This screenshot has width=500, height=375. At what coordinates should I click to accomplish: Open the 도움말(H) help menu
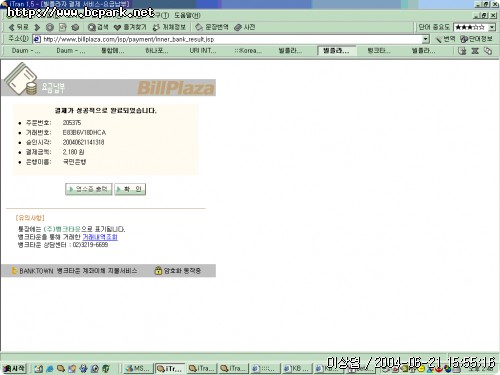[188, 15]
